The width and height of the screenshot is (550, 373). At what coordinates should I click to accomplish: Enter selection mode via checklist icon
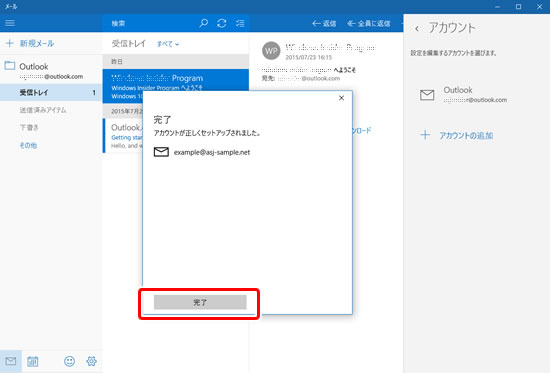pos(240,23)
